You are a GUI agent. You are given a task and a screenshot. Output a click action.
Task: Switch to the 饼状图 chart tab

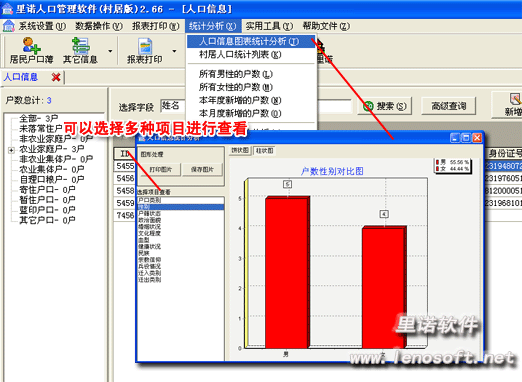tap(240, 150)
